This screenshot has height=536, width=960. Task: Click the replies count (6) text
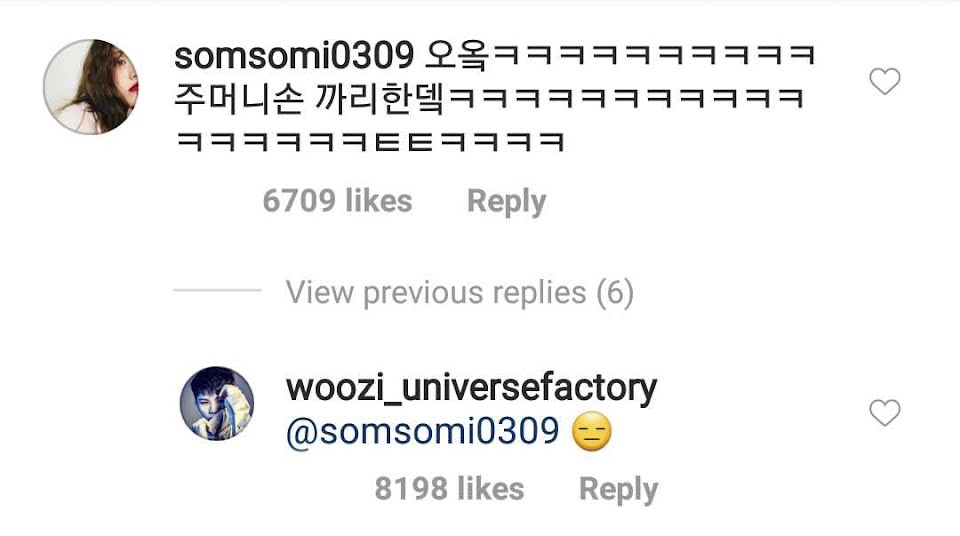pos(615,292)
